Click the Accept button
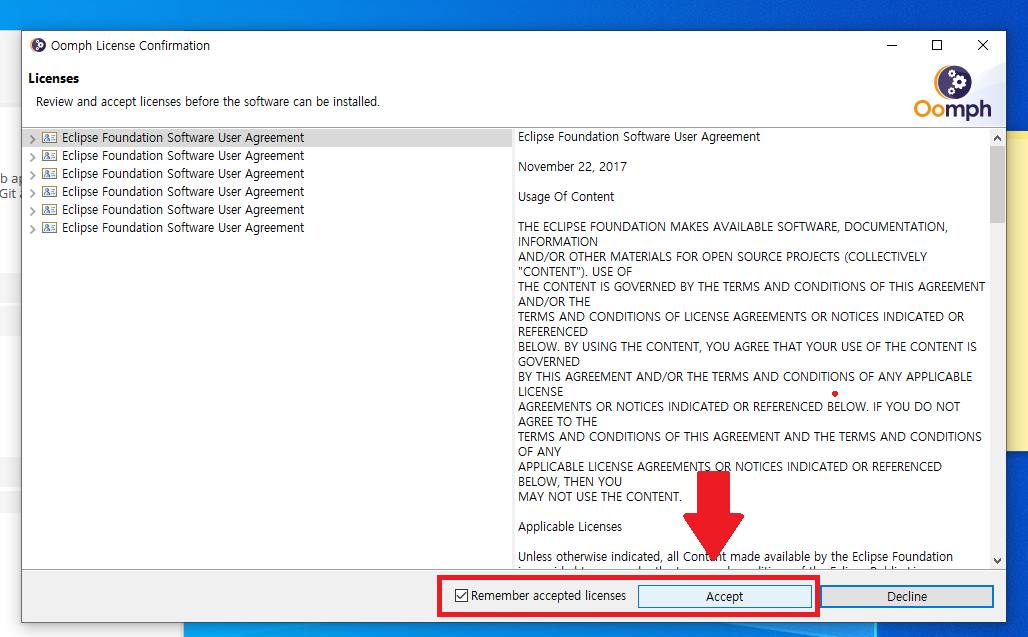 coord(724,596)
